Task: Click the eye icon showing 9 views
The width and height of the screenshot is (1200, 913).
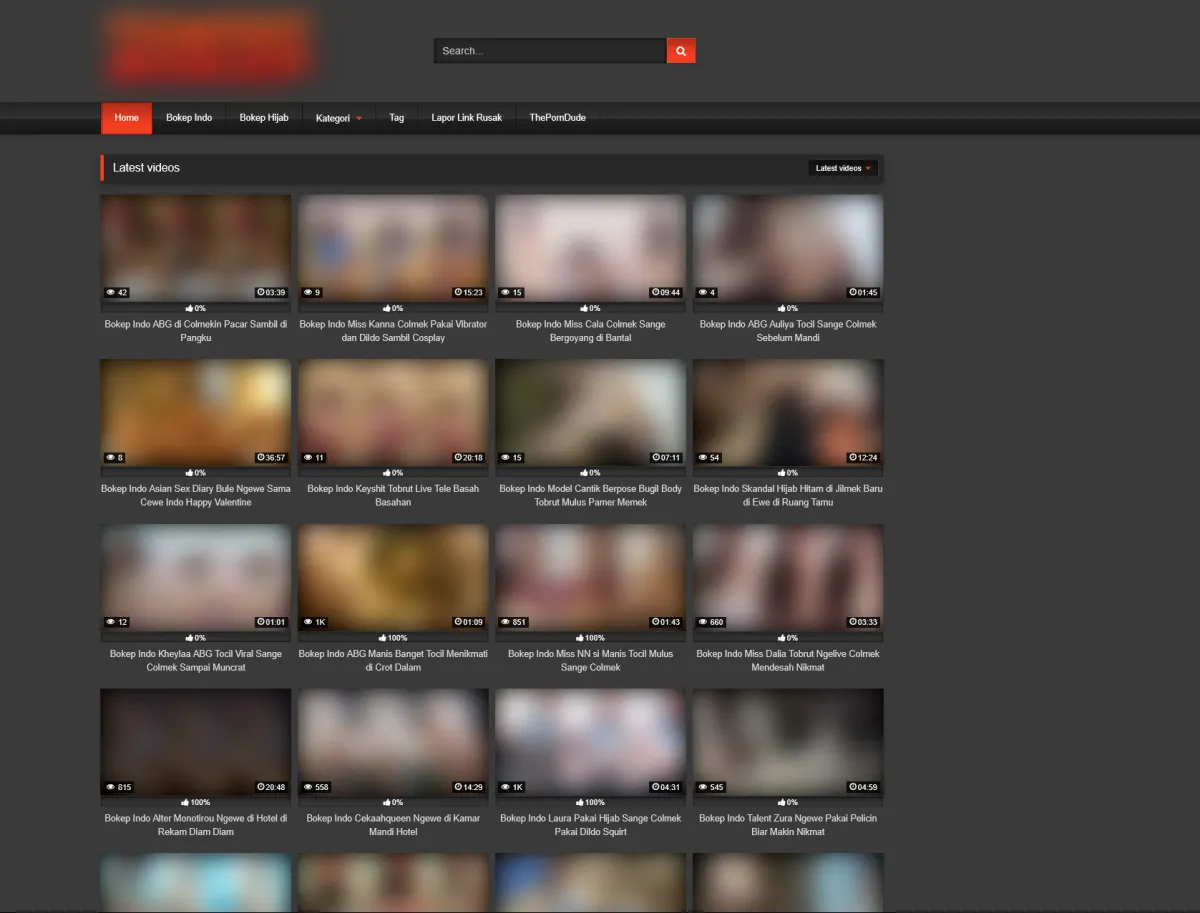Action: pos(308,293)
